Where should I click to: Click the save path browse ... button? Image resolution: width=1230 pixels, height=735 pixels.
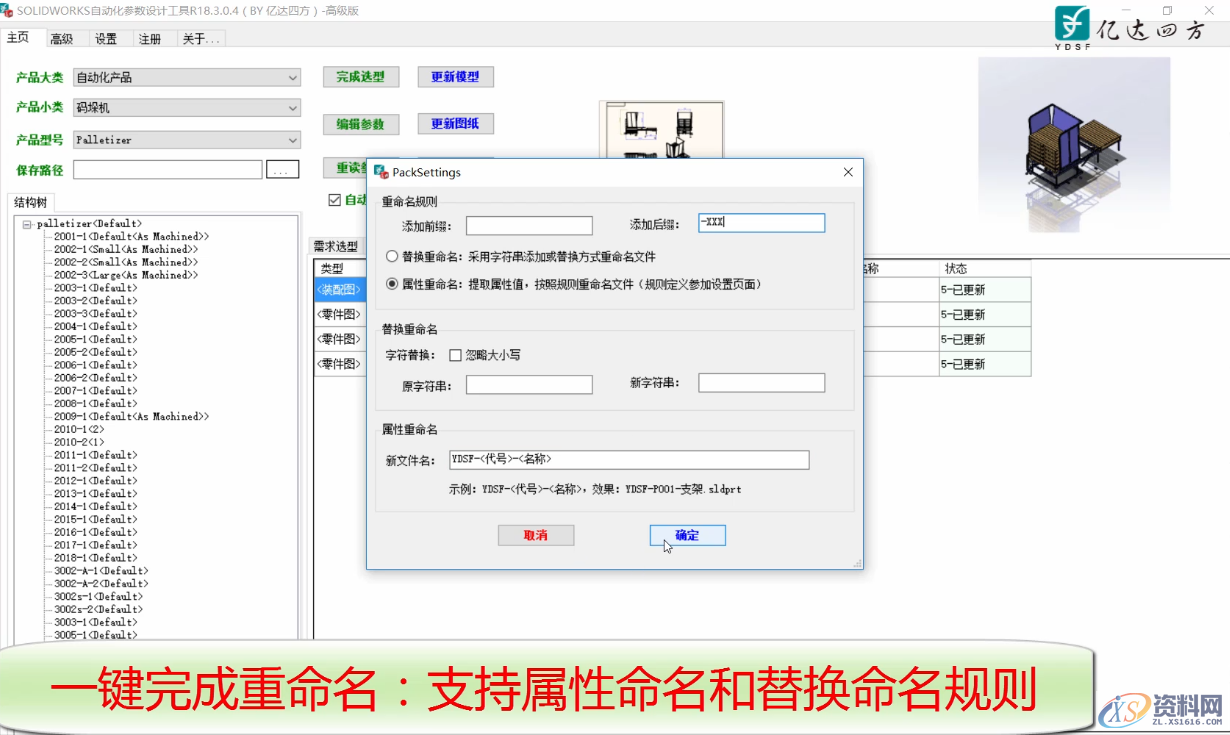coord(283,168)
